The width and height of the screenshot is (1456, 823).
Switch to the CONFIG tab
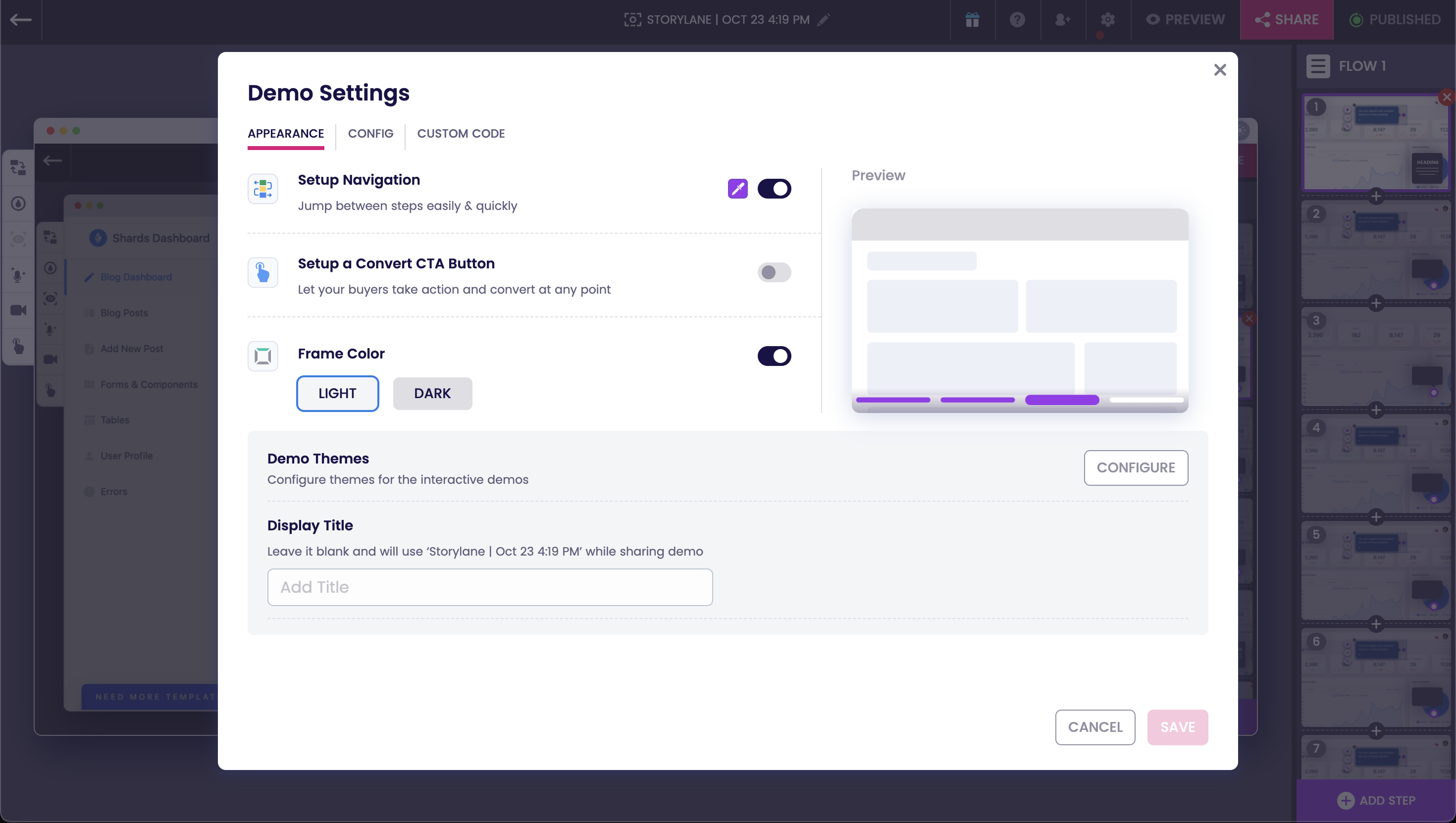point(370,133)
